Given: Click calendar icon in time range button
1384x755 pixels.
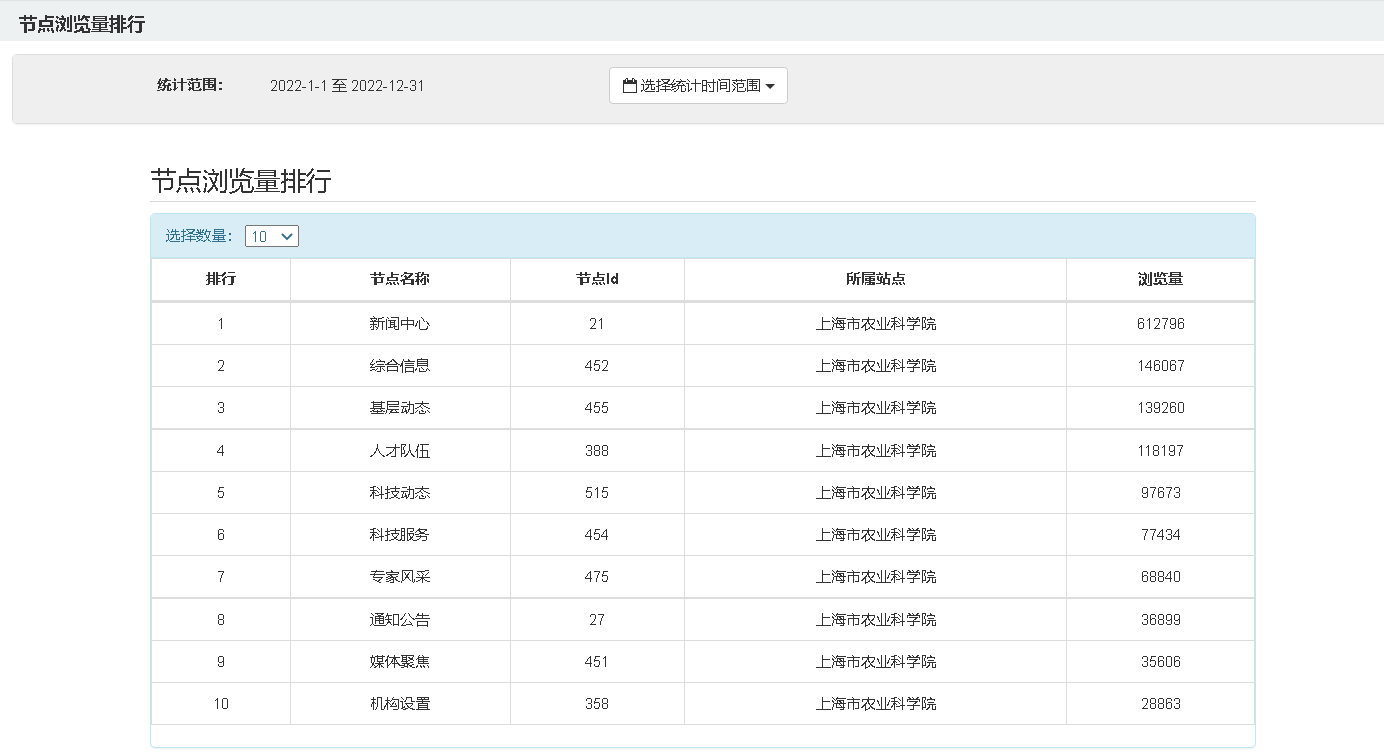Looking at the screenshot, I should 629,86.
